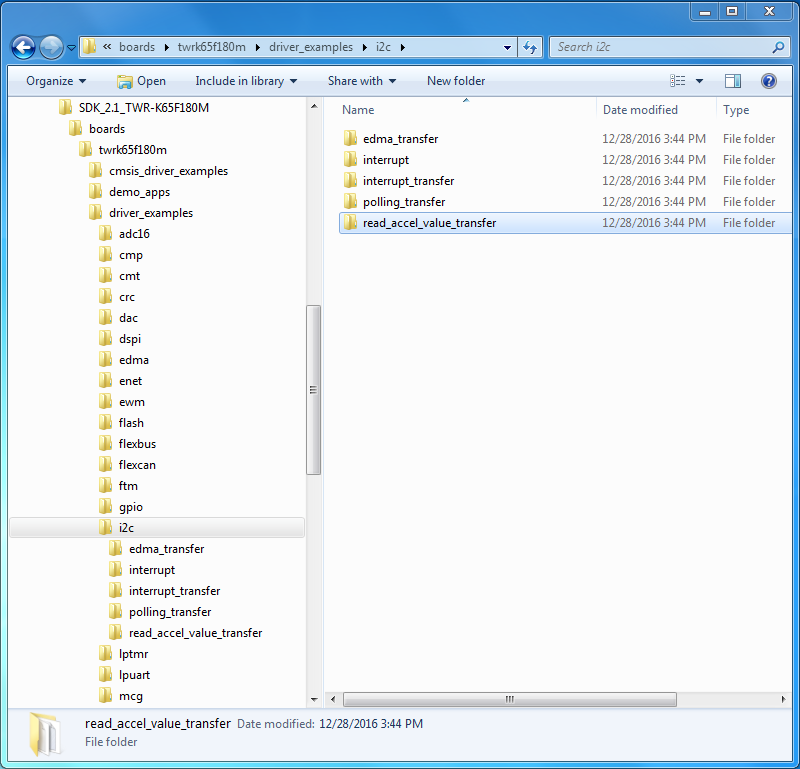This screenshot has height=769, width=800.
Task: Click the file list horizontal scrollbar thumb
Action: click(x=510, y=699)
